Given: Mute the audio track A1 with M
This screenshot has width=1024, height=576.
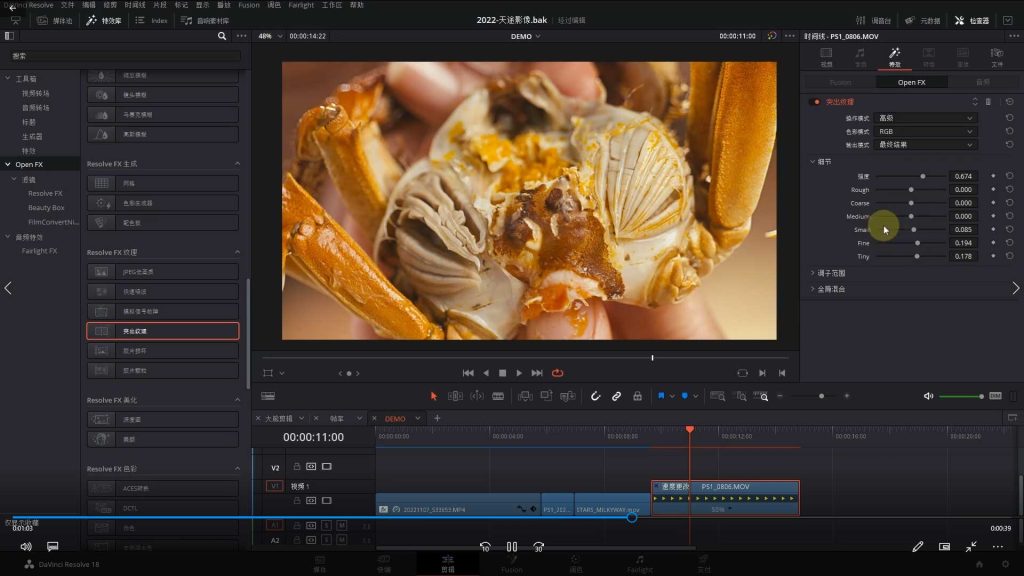Looking at the screenshot, I should [x=341, y=525].
